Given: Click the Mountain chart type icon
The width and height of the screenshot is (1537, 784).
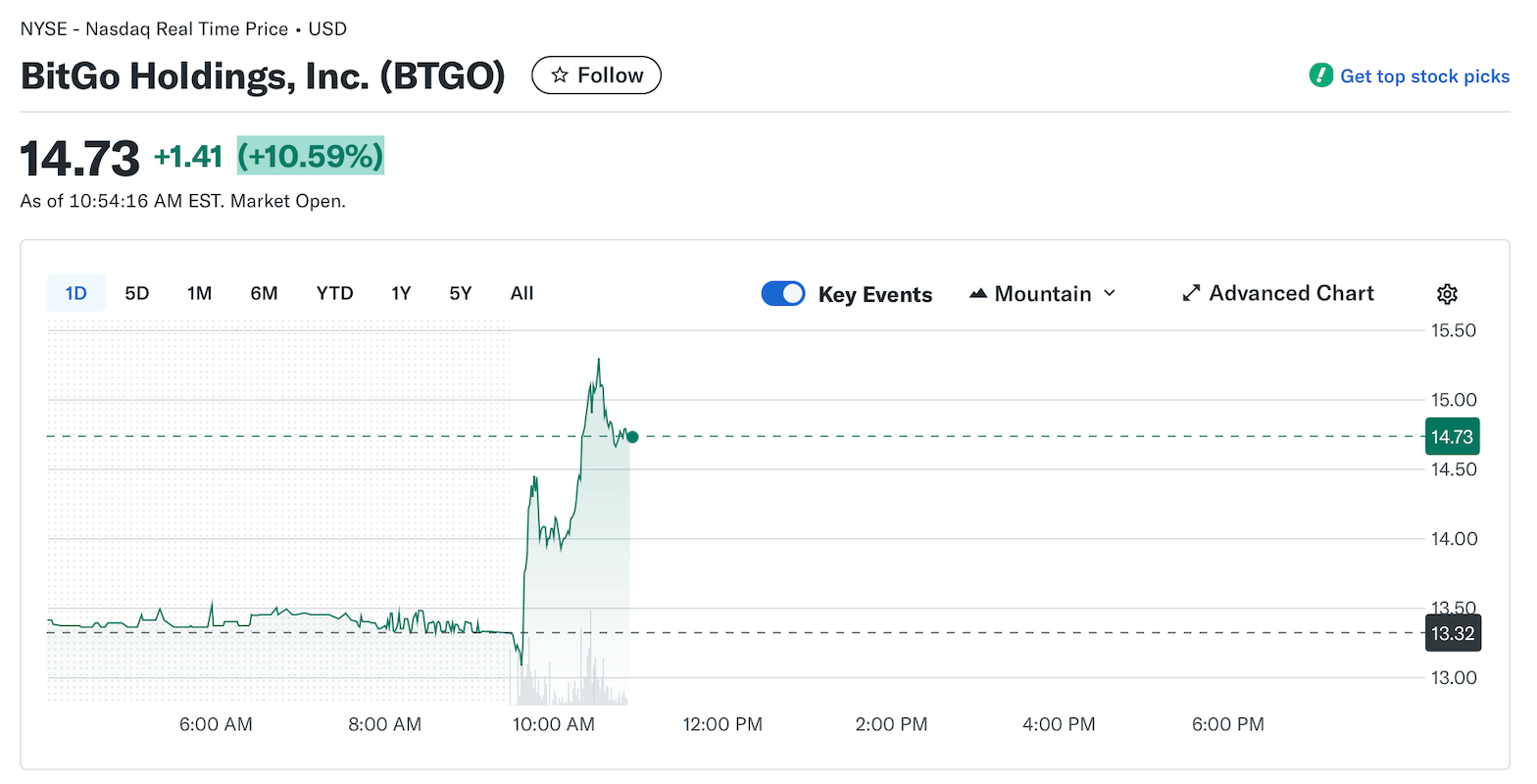Looking at the screenshot, I should [977, 294].
